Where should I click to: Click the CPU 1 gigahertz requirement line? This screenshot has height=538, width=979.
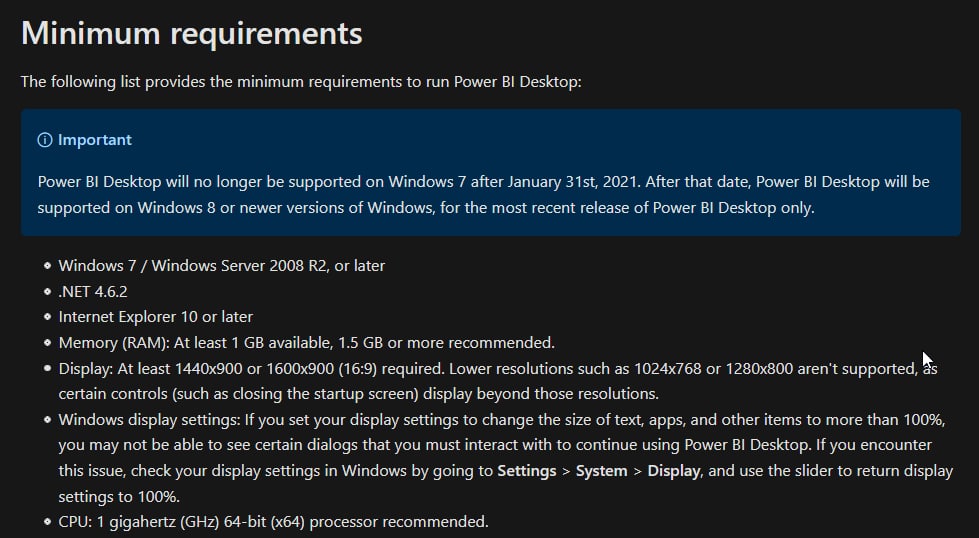click(x=273, y=522)
